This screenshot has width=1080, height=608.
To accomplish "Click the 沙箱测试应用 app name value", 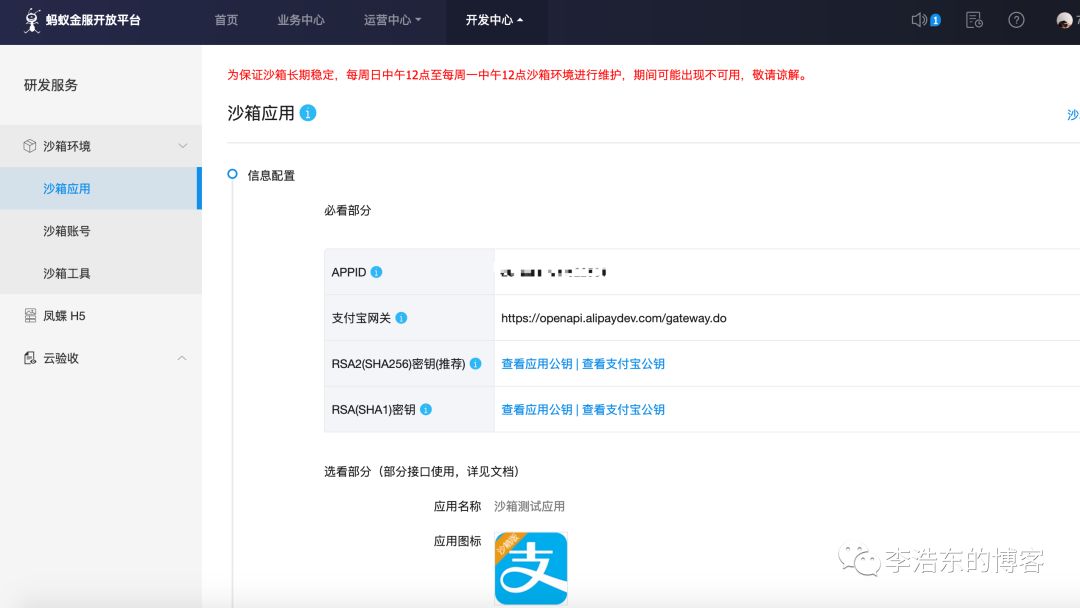I will 529,506.
